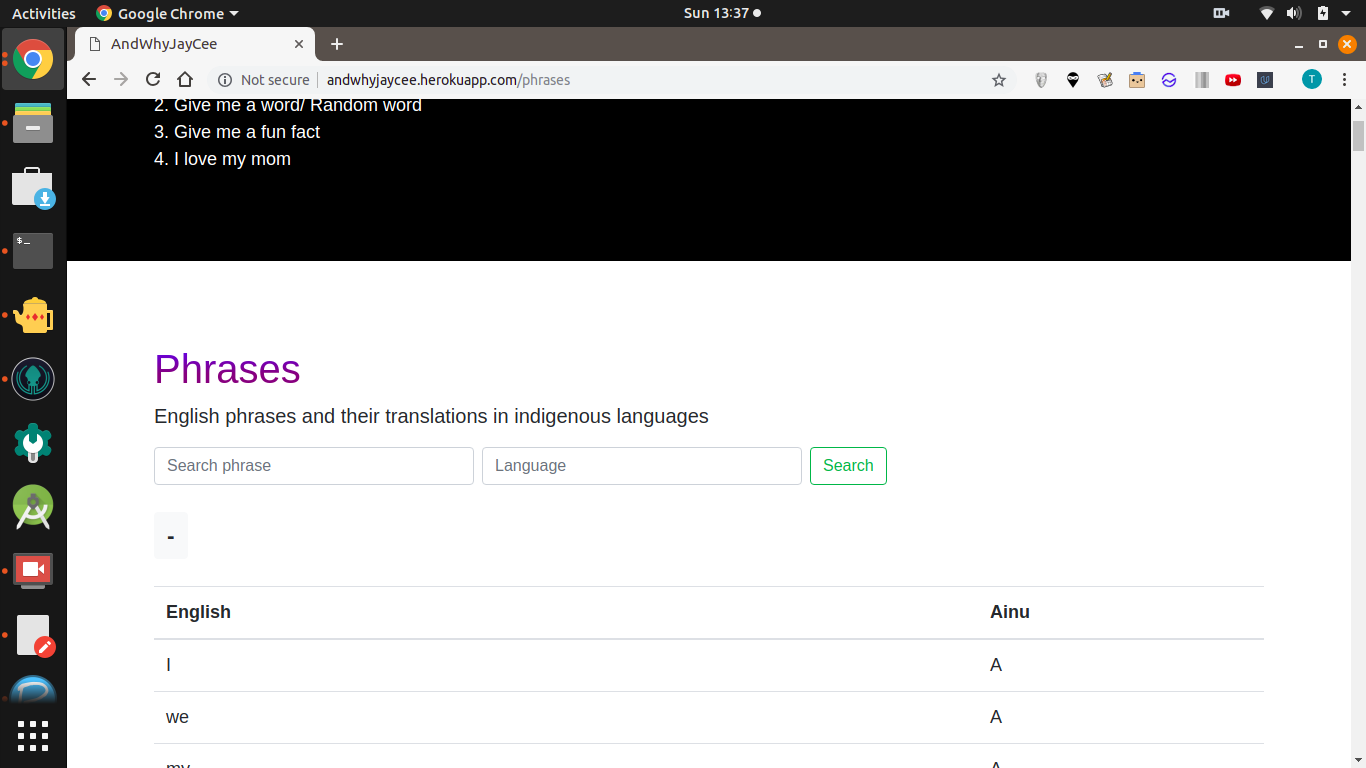
Task: Open the Wi-Fi network indicator
Action: [x=1267, y=13]
